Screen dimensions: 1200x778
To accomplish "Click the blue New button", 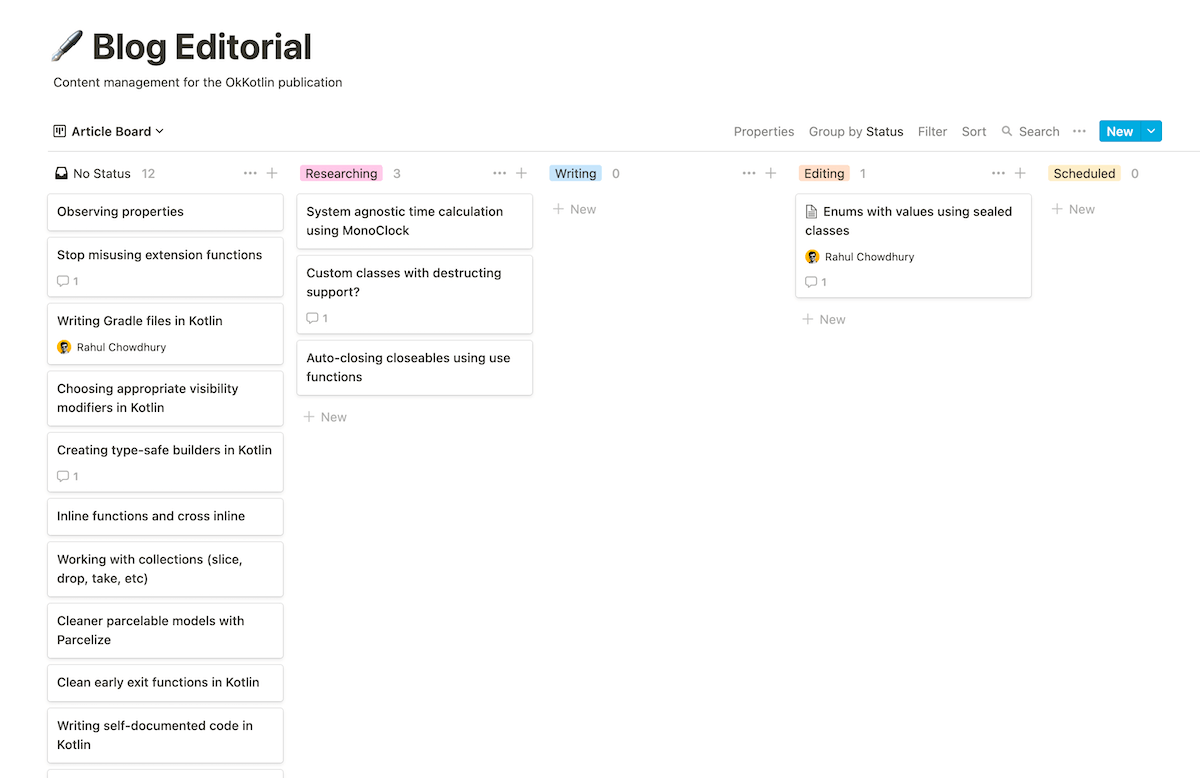I will 1120,130.
